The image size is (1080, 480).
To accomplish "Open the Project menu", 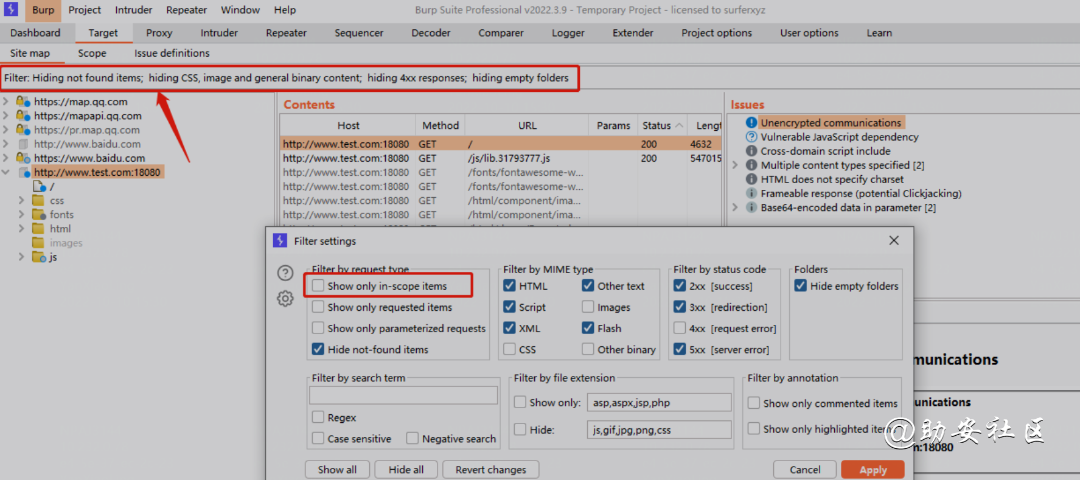I will tap(85, 10).
